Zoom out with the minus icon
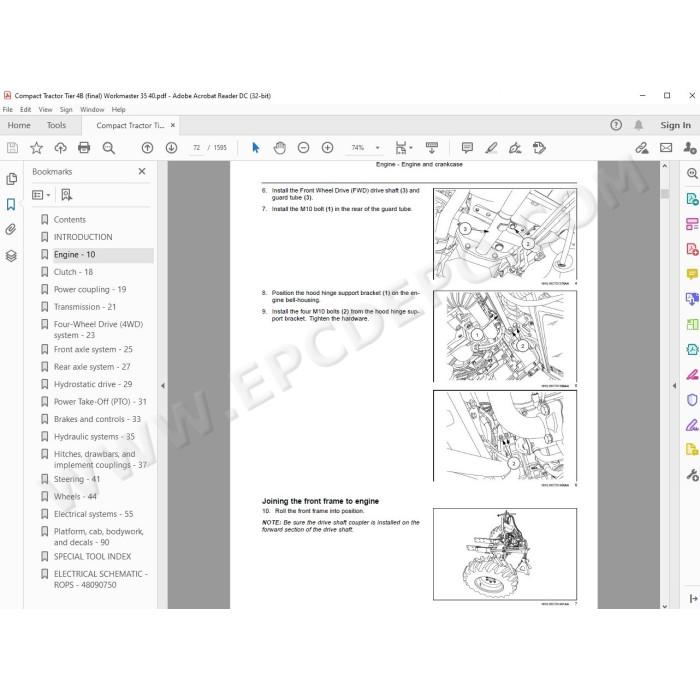The image size is (700, 700). coord(304,148)
